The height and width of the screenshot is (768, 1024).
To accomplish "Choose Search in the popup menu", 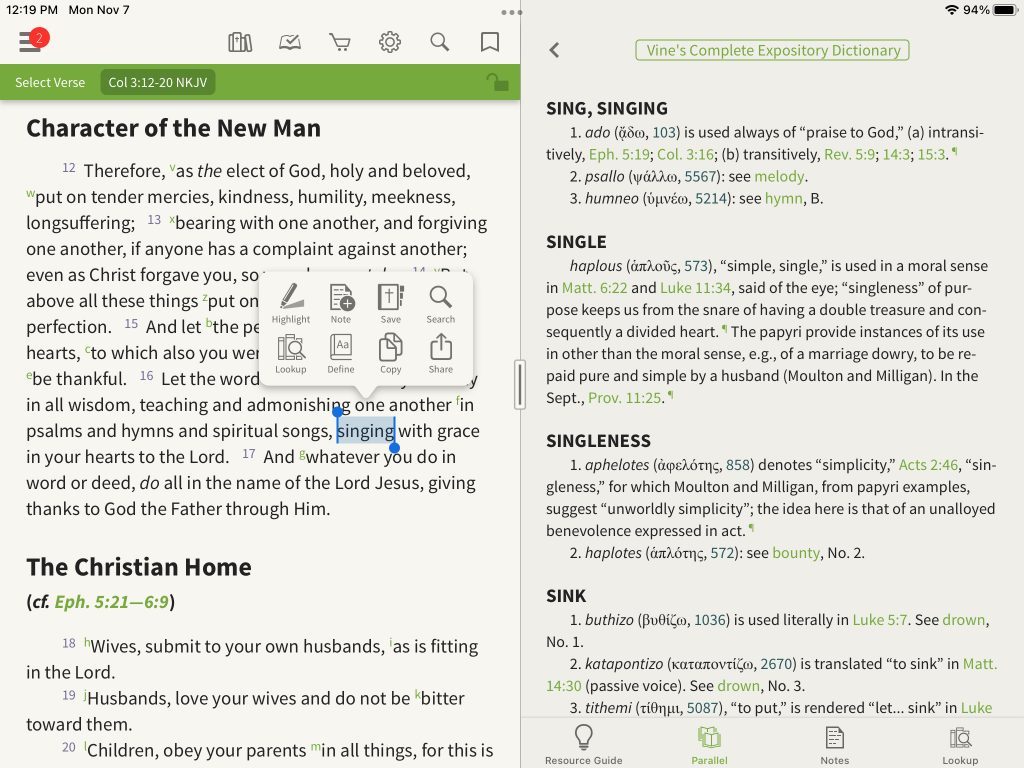I will [x=441, y=303].
